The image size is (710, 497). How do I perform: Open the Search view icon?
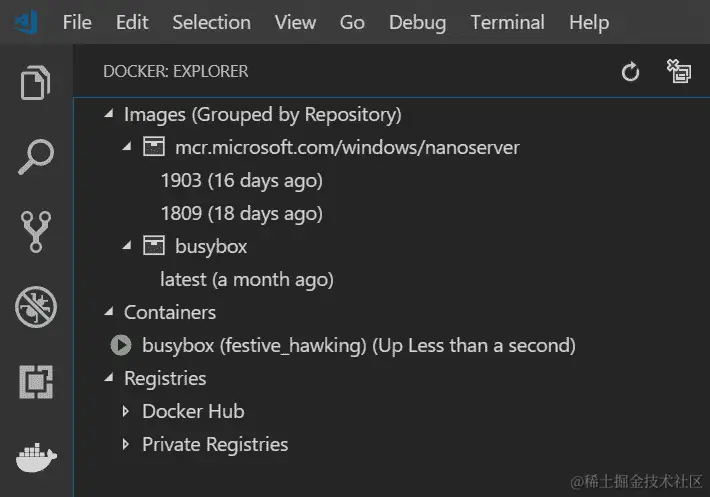[x=36, y=157]
